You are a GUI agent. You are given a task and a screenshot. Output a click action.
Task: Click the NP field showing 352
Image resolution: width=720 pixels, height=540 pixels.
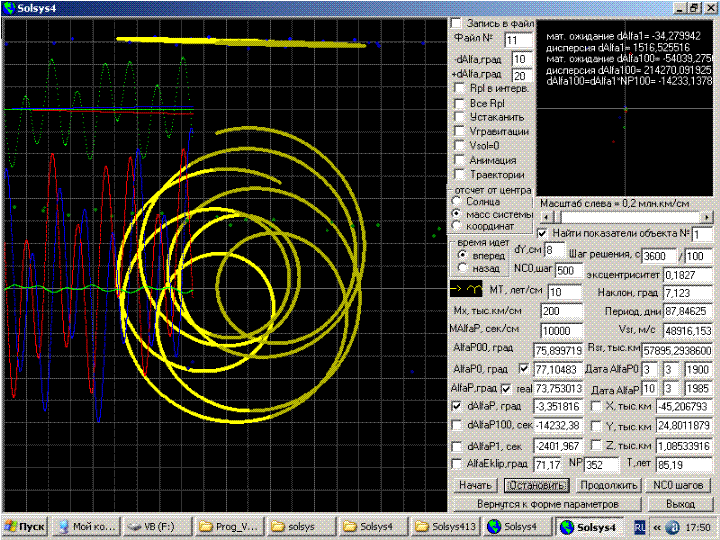coord(602,465)
